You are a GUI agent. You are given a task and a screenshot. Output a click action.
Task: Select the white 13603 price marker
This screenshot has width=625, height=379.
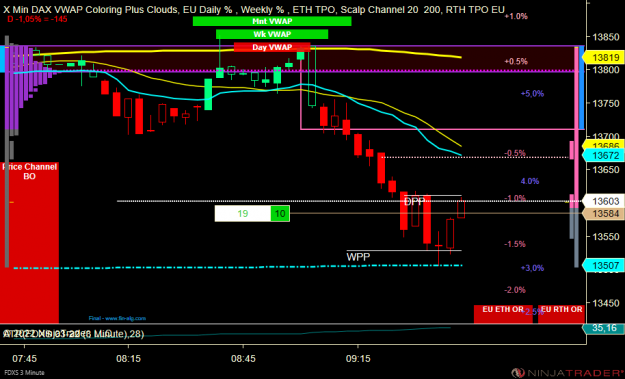(x=603, y=201)
